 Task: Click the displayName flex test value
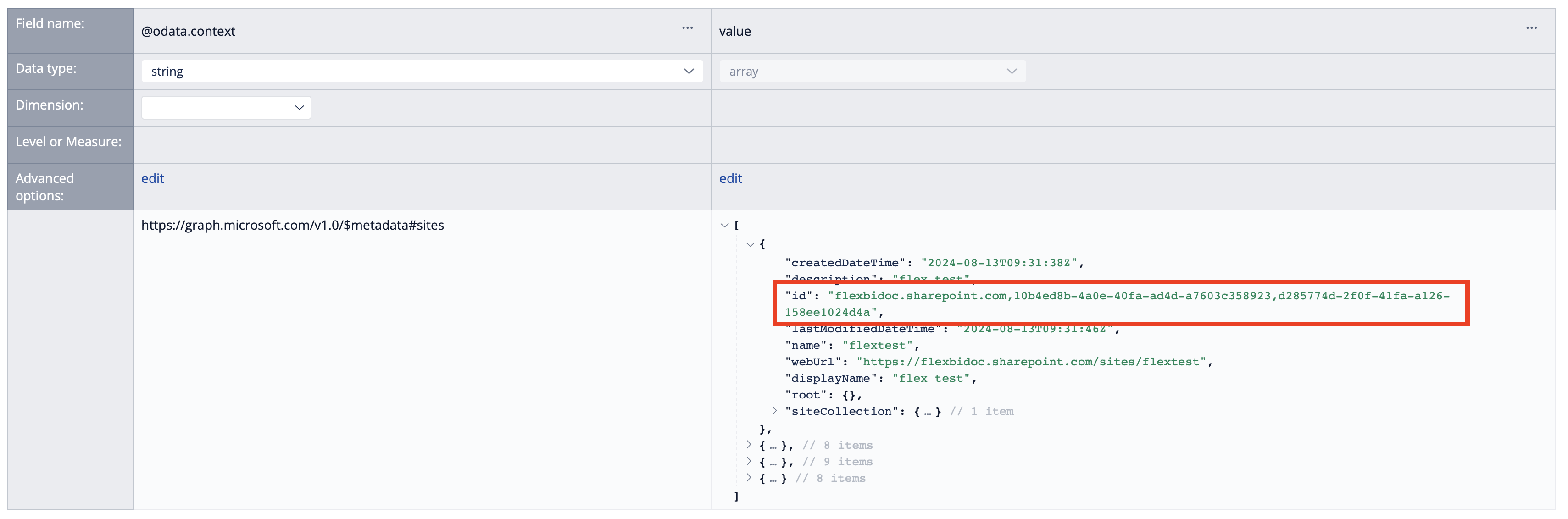point(930,378)
